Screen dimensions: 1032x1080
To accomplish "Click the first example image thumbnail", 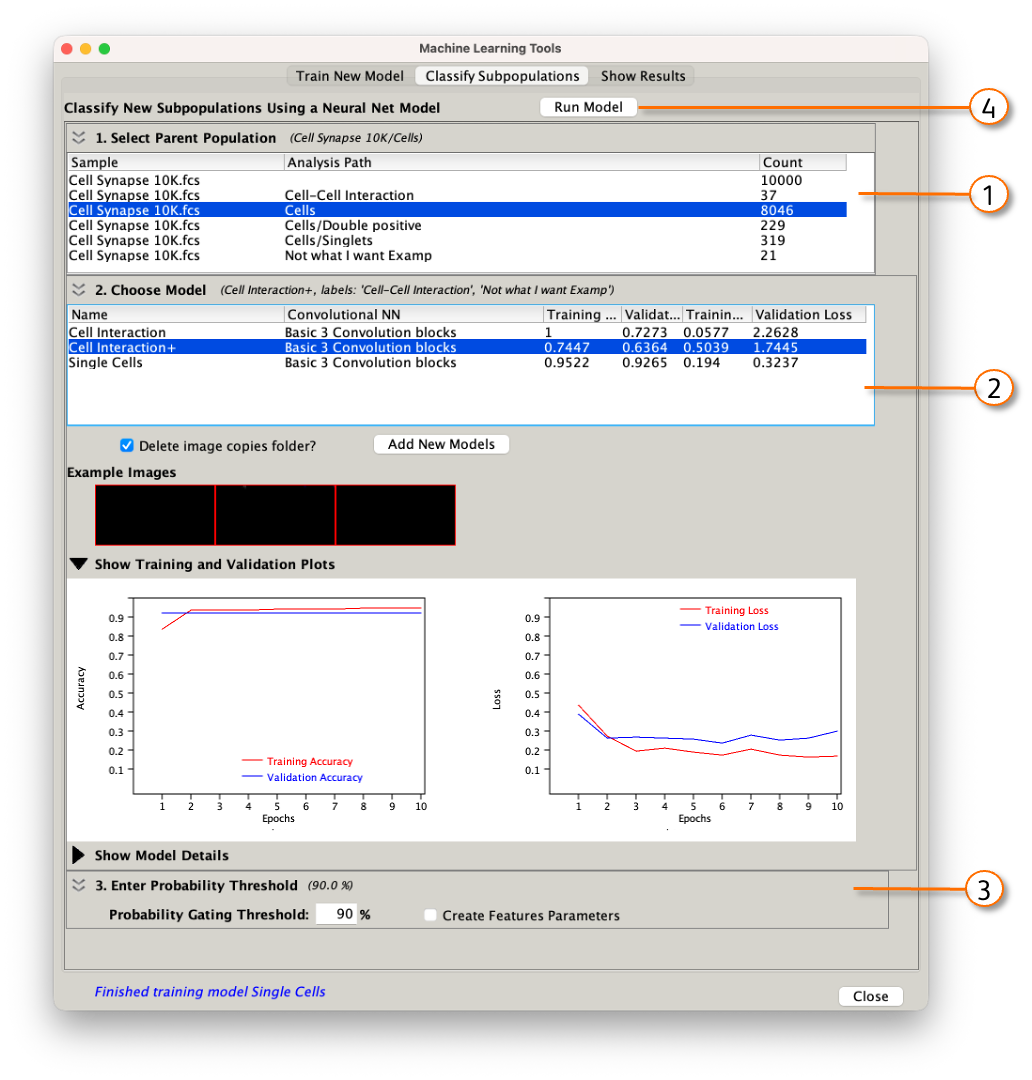I will click(x=155, y=515).
